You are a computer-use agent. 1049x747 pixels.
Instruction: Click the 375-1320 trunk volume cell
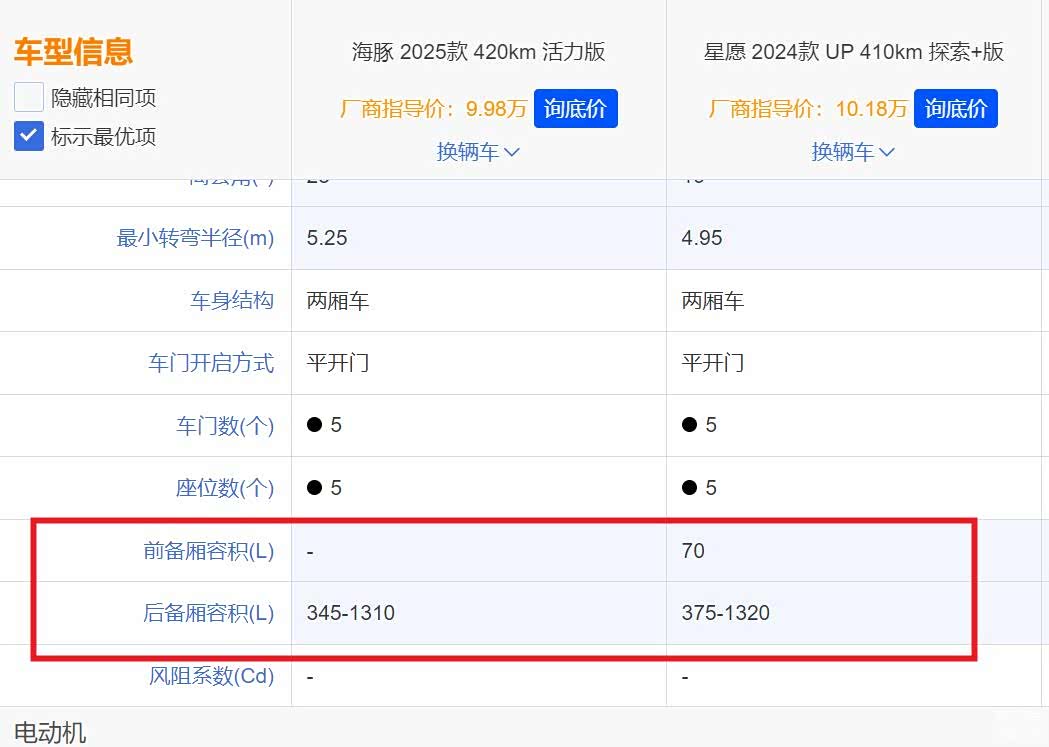725,613
